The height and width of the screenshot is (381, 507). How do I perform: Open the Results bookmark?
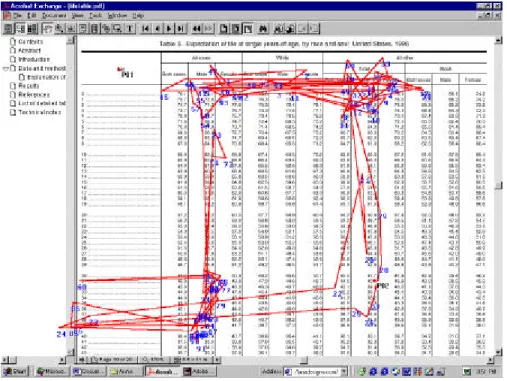29,86
